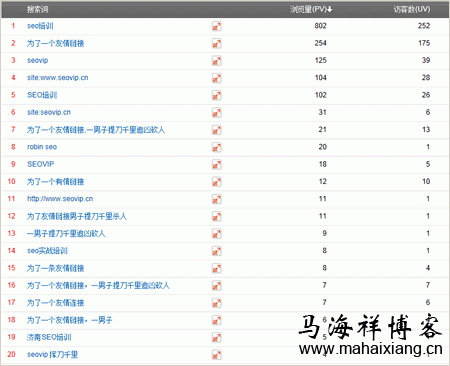Open the seovip 提刀千里 keyword link
450x366 pixels.
click(x=52, y=355)
